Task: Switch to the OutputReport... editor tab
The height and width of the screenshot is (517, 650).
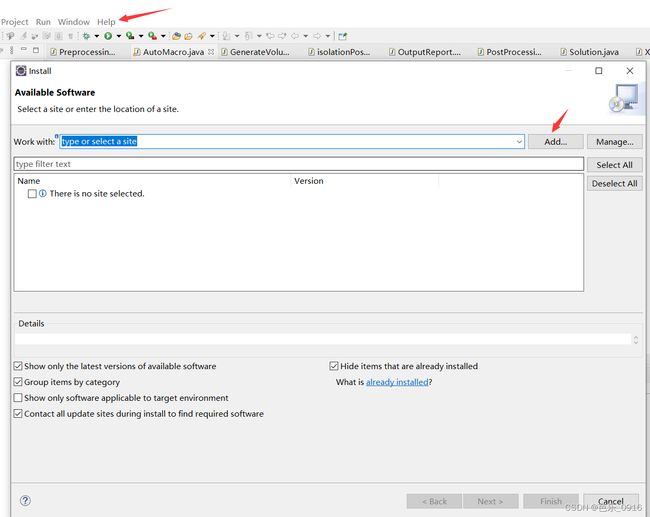Action: [425, 52]
